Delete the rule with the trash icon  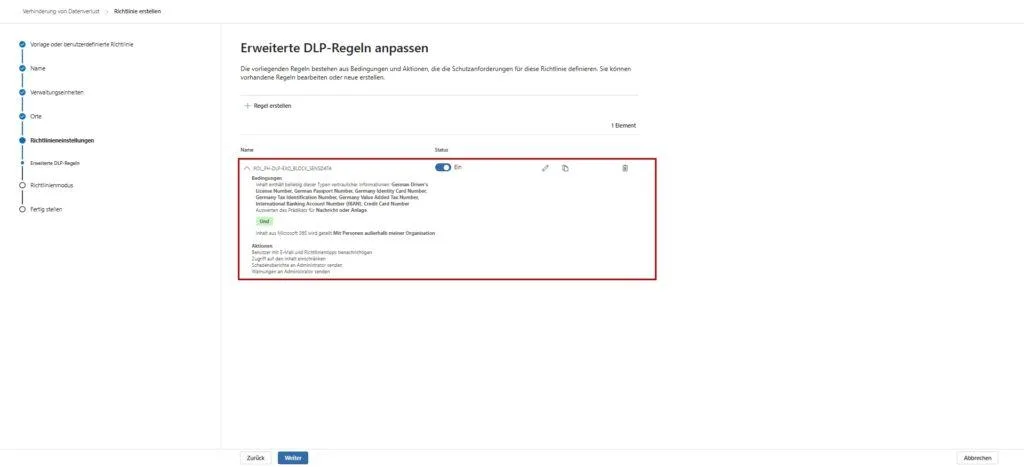(625, 168)
